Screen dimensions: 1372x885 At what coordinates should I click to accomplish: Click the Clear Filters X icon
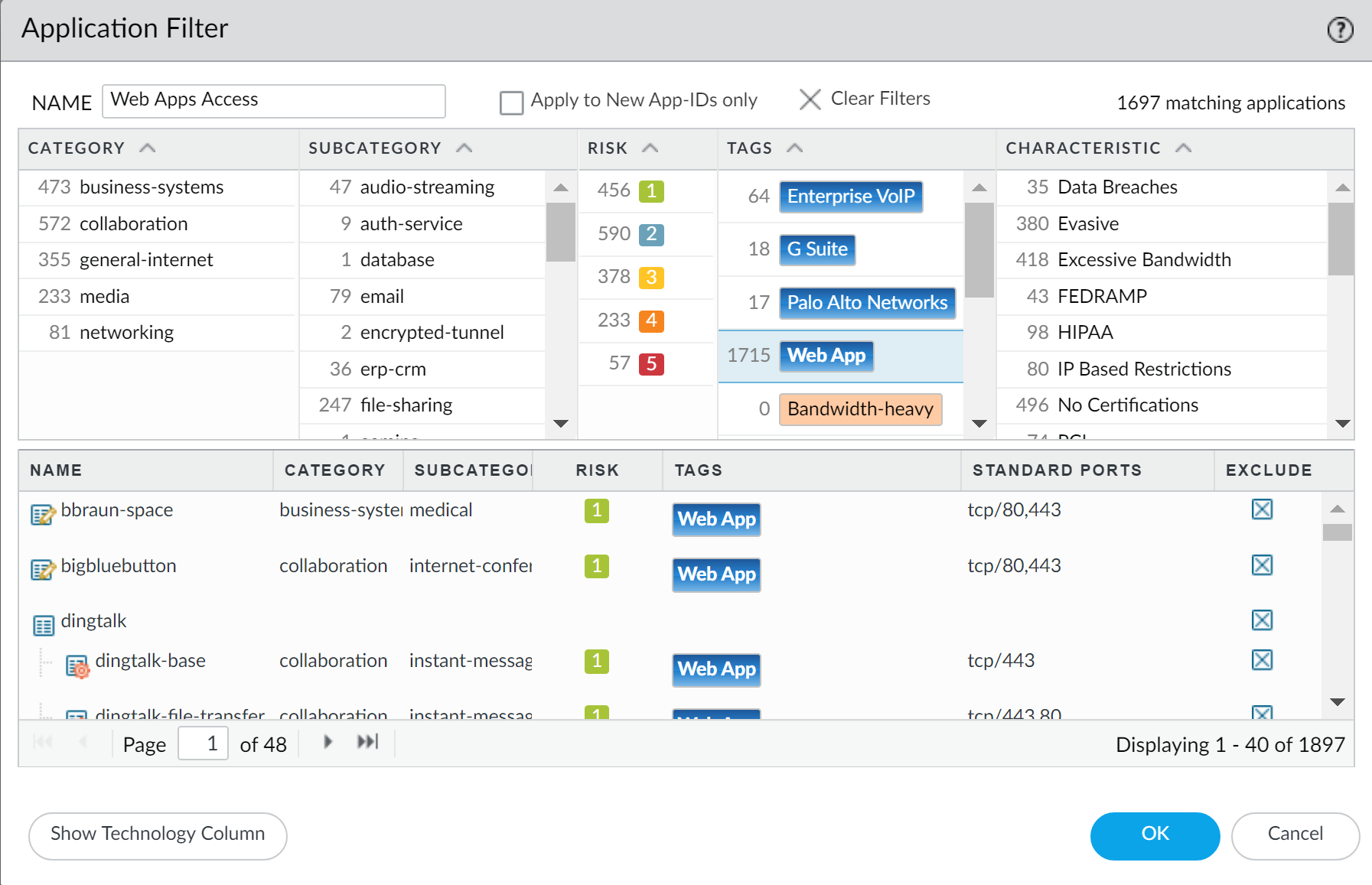tap(810, 99)
